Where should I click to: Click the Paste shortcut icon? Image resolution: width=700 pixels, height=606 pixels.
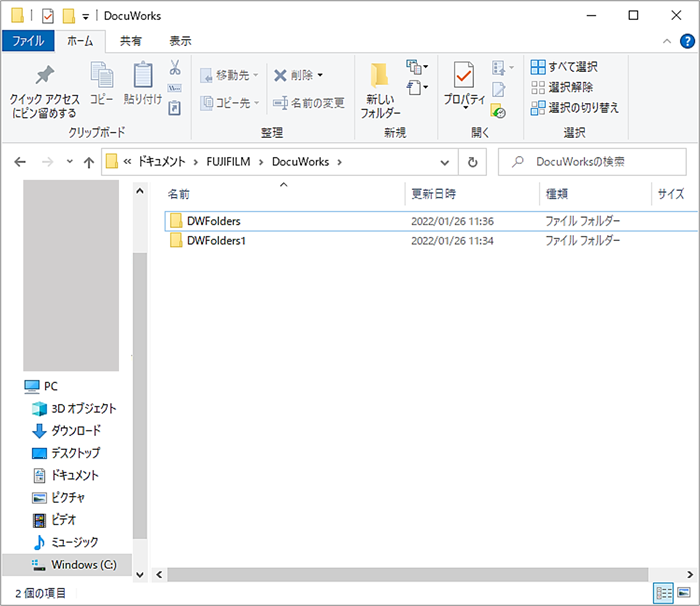pos(175,108)
